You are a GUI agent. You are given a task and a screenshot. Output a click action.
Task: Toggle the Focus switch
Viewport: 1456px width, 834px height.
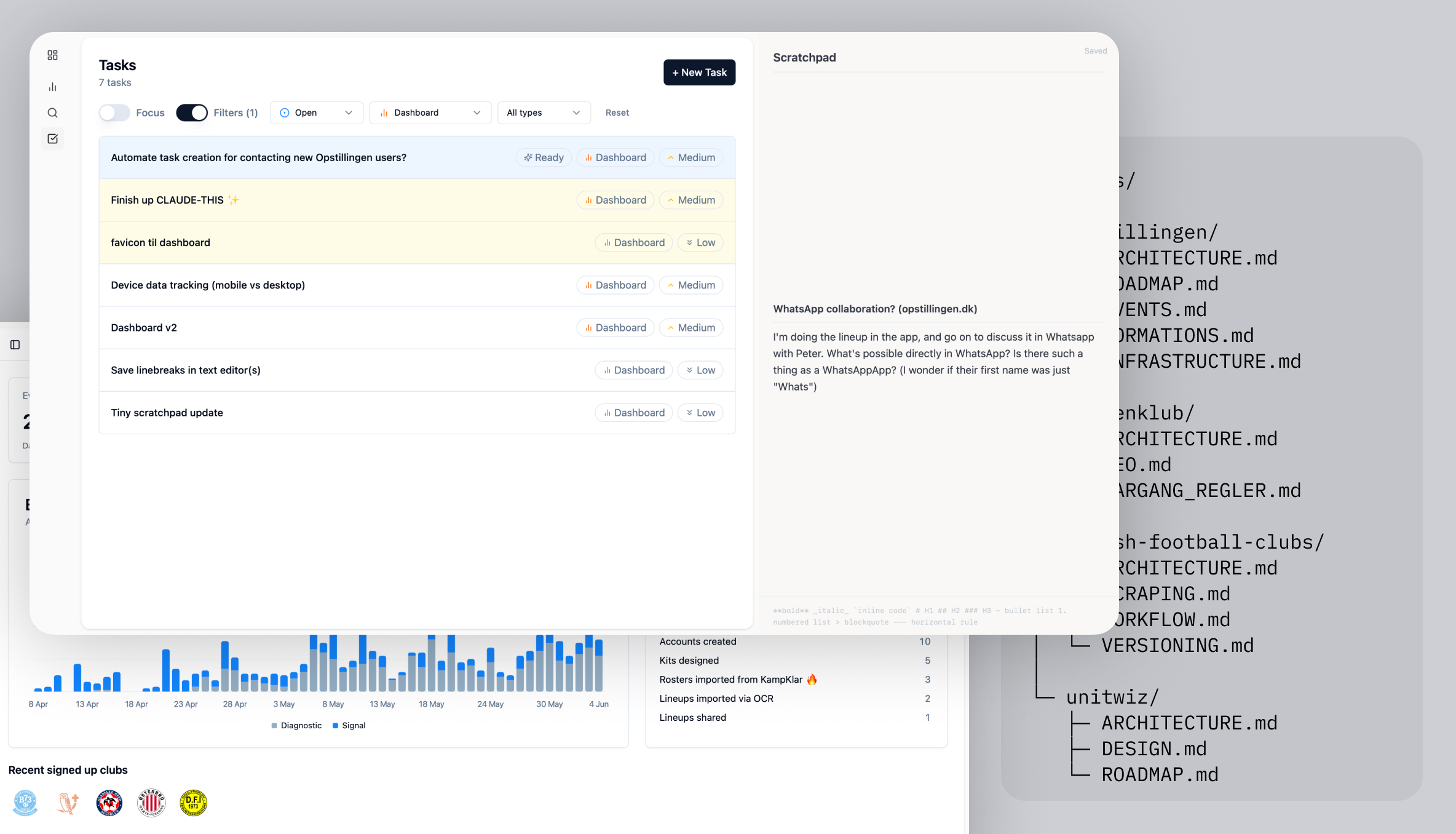pyautogui.click(x=114, y=113)
